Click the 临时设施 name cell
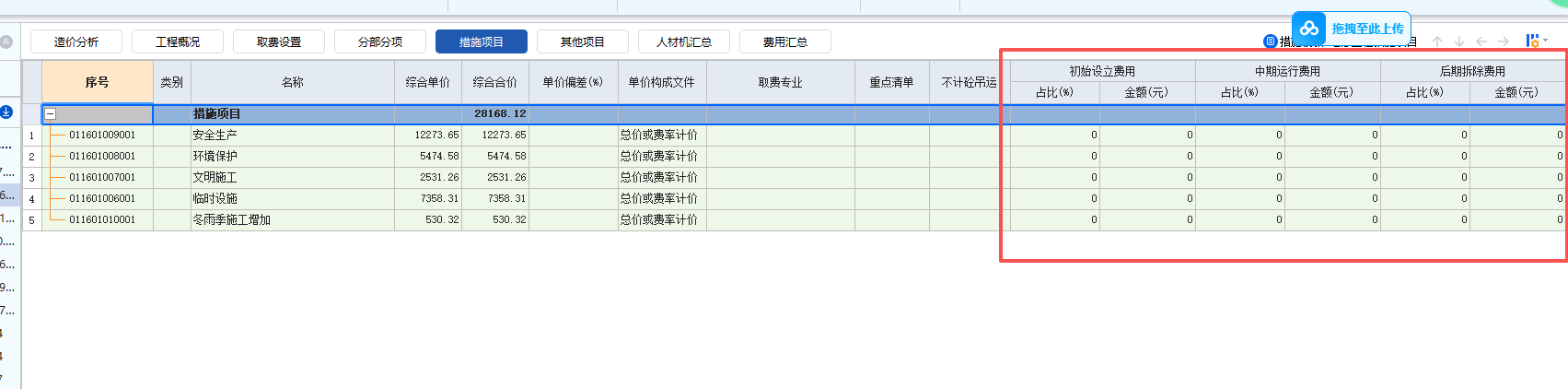This screenshot has height=389, width=1568. pos(293,198)
